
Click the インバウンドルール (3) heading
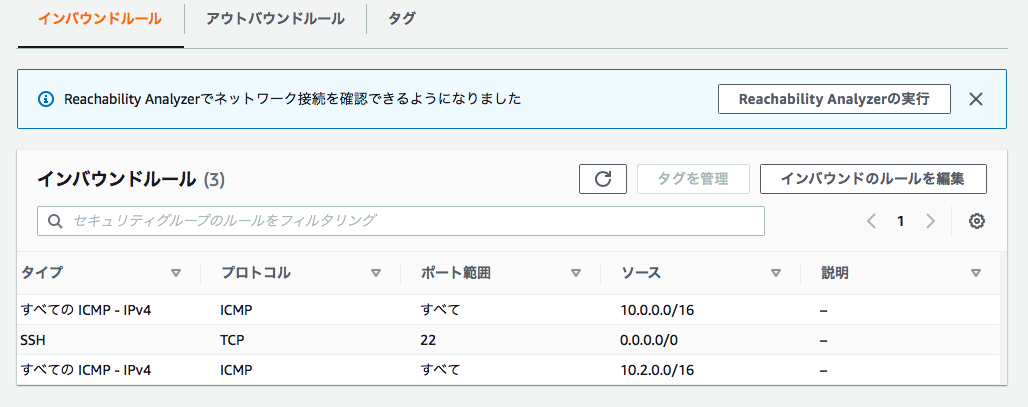click(x=131, y=179)
